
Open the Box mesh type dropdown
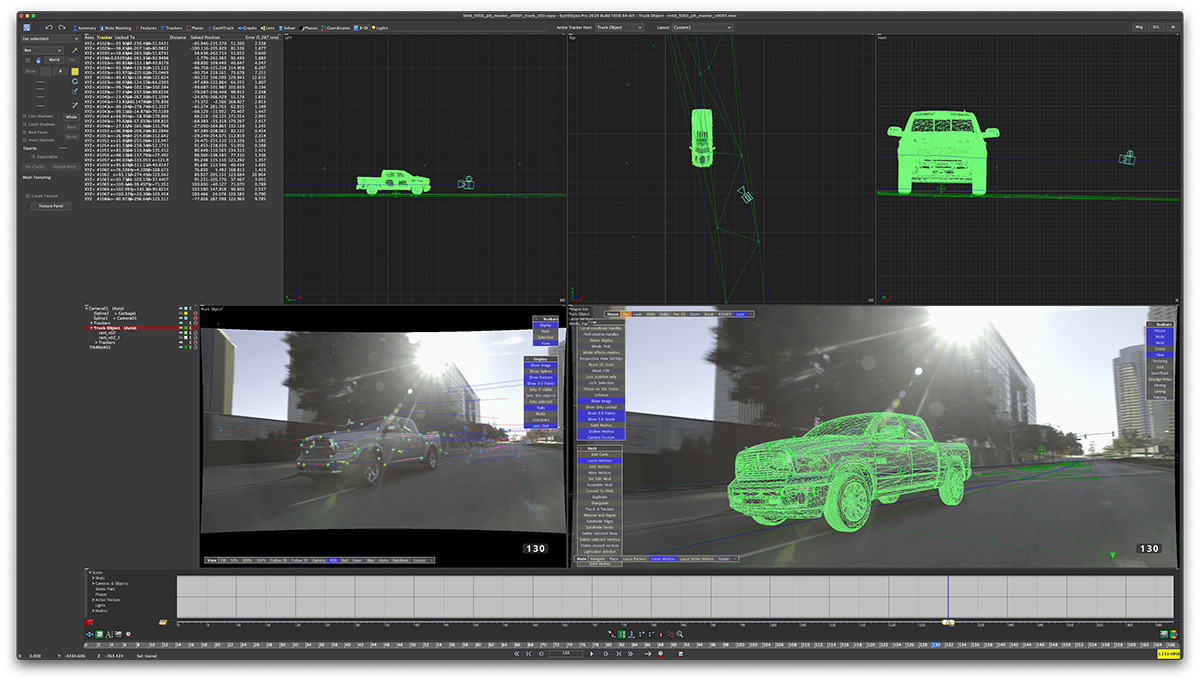point(43,50)
